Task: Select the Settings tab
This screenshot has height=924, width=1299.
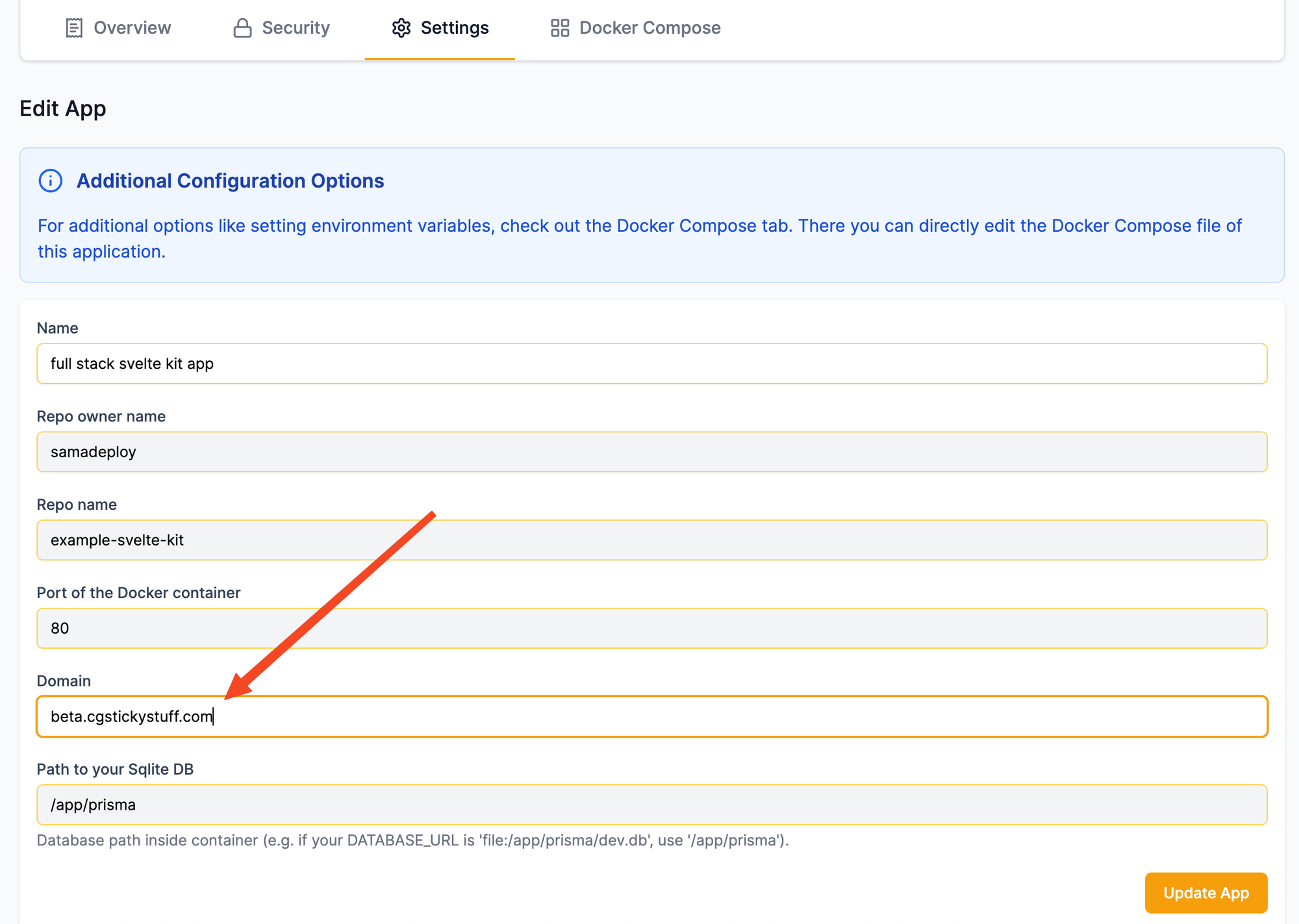Action: coord(454,28)
